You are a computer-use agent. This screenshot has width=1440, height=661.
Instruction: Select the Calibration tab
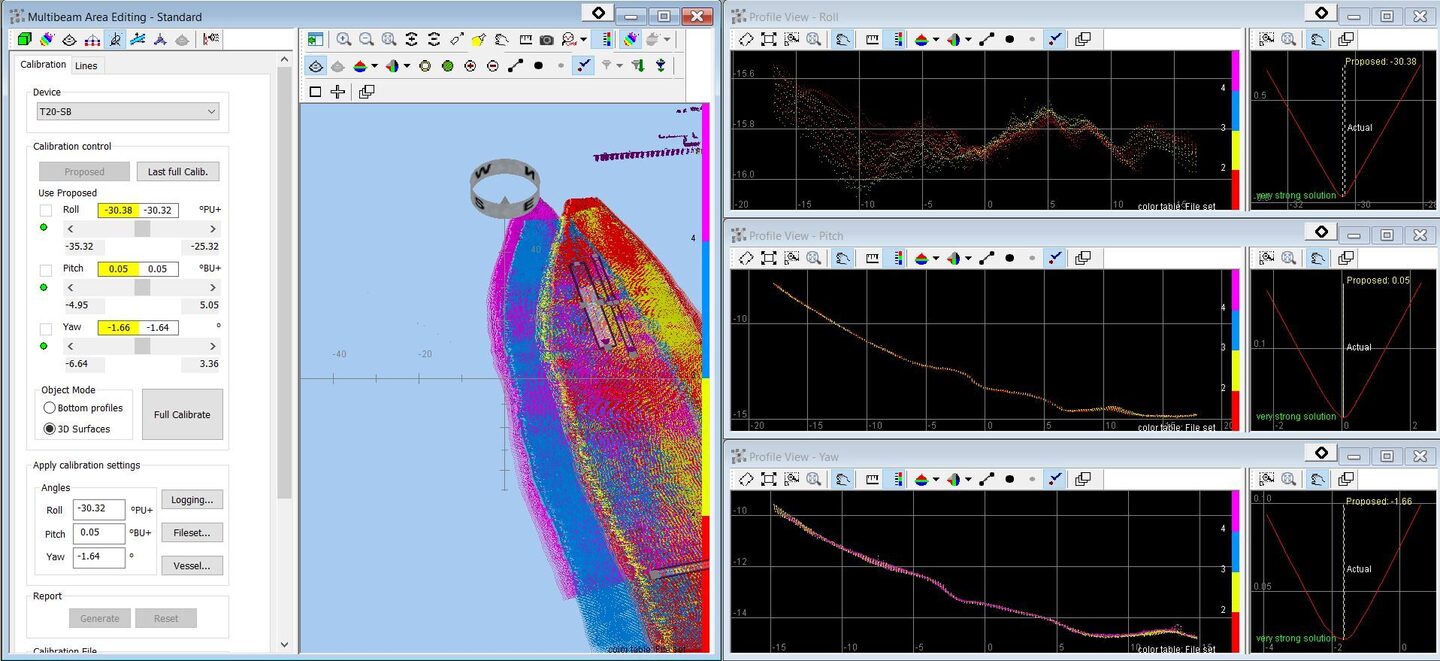43,65
